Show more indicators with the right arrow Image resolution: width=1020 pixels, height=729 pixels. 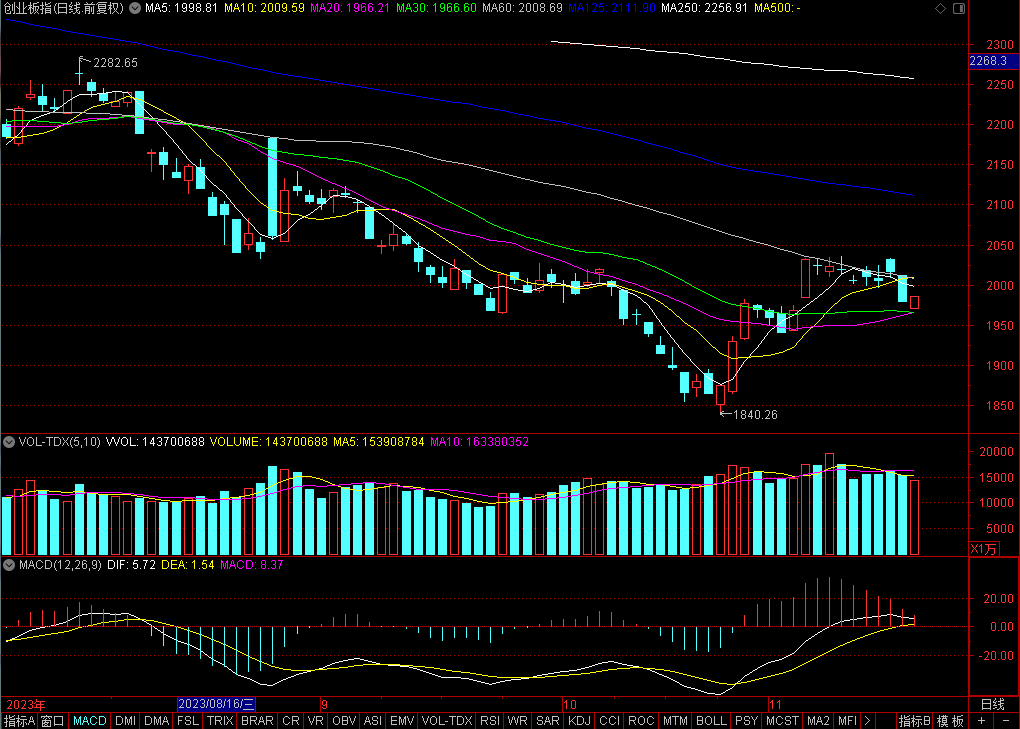(x=866, y=721)
